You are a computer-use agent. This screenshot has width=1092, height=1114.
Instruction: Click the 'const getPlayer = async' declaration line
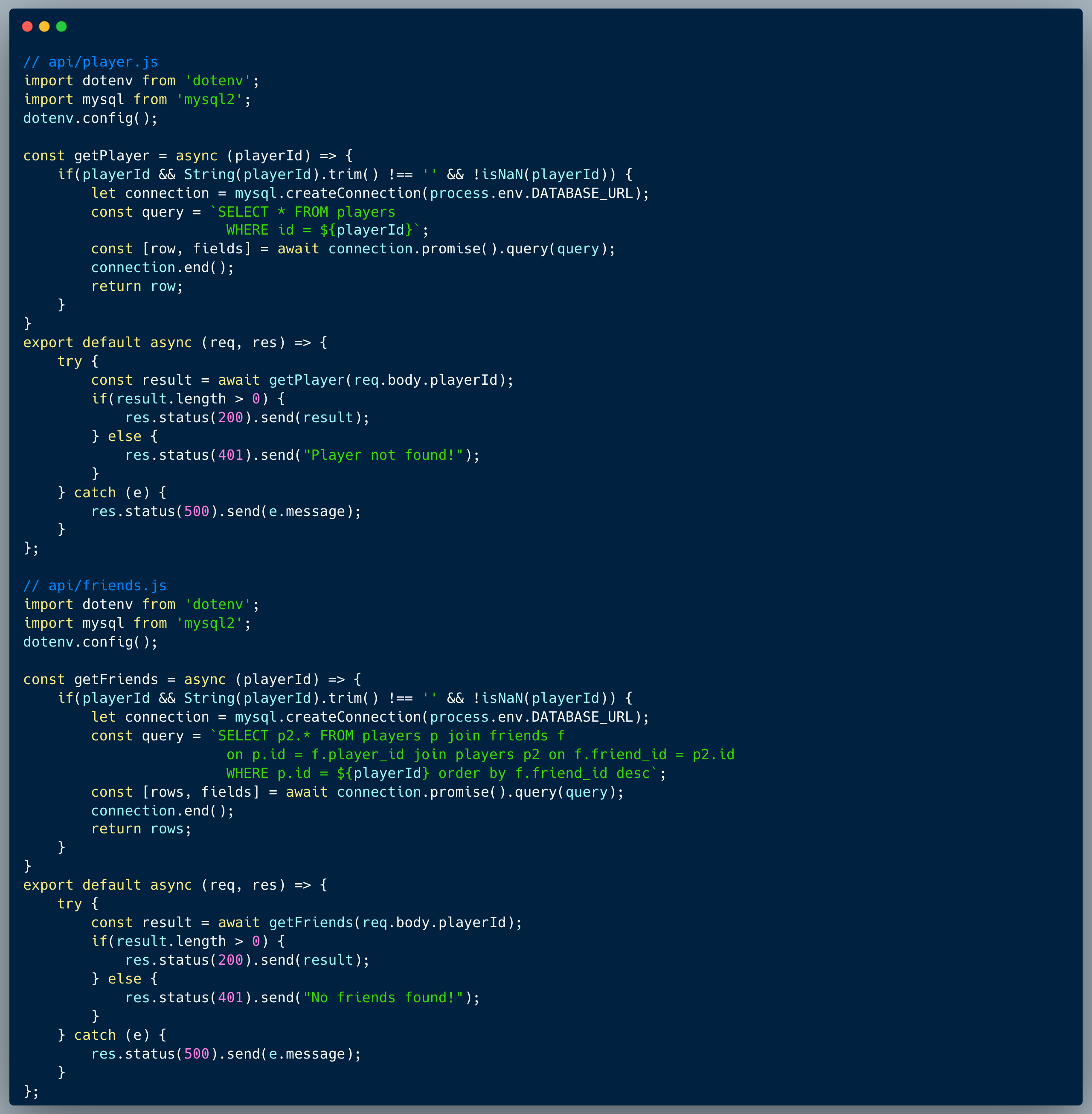click(x=188, y=155)
